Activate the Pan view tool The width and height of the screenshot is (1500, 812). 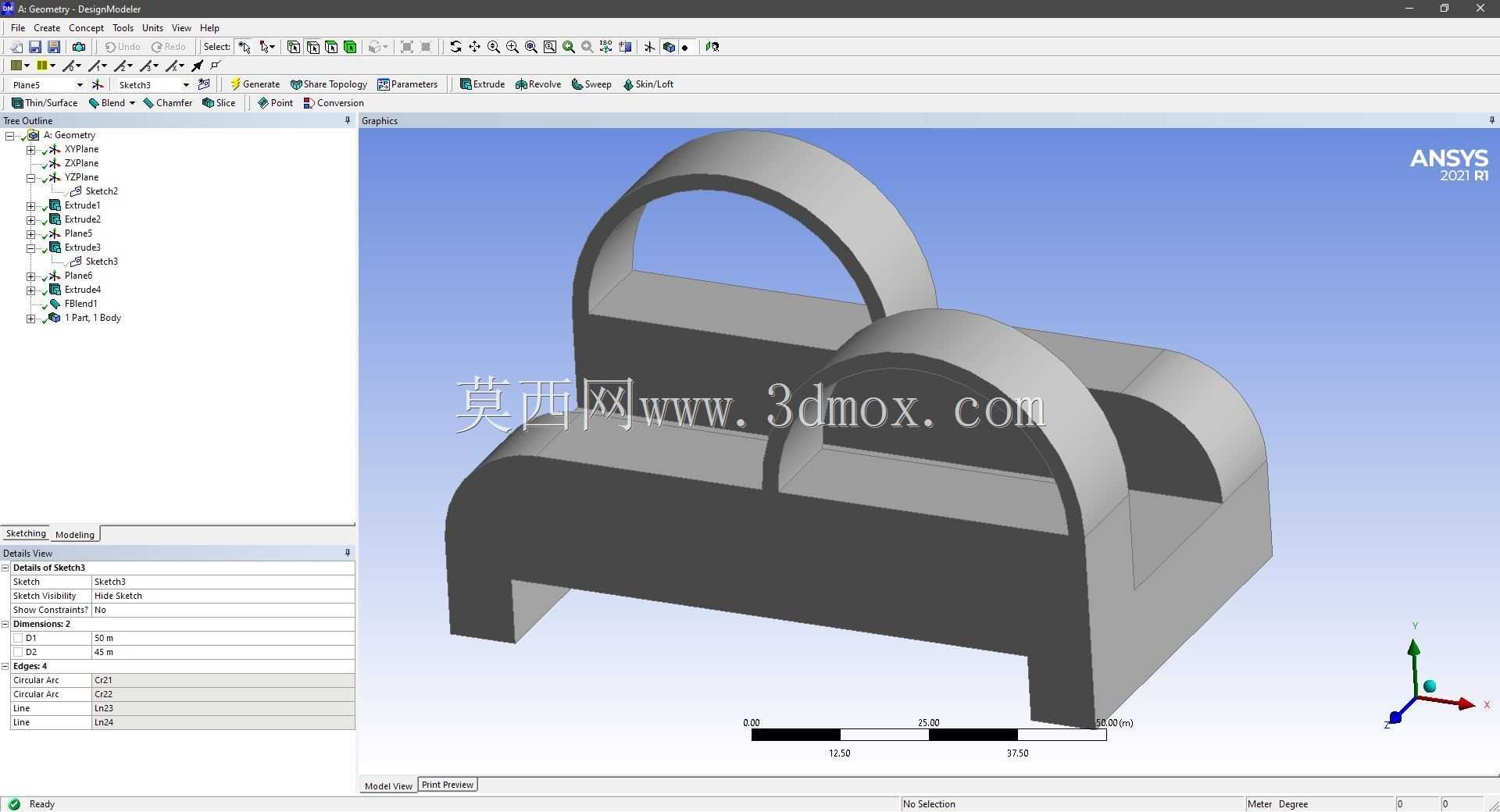(x=474, y=47)
